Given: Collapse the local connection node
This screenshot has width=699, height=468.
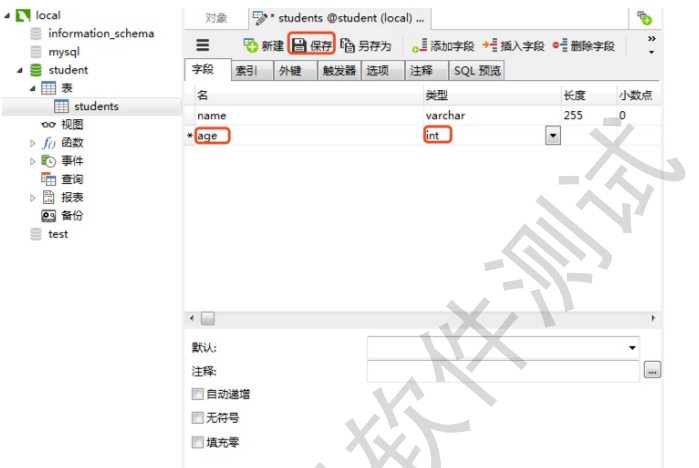Looking at the screenshot, I should click(x=7, y=16).
